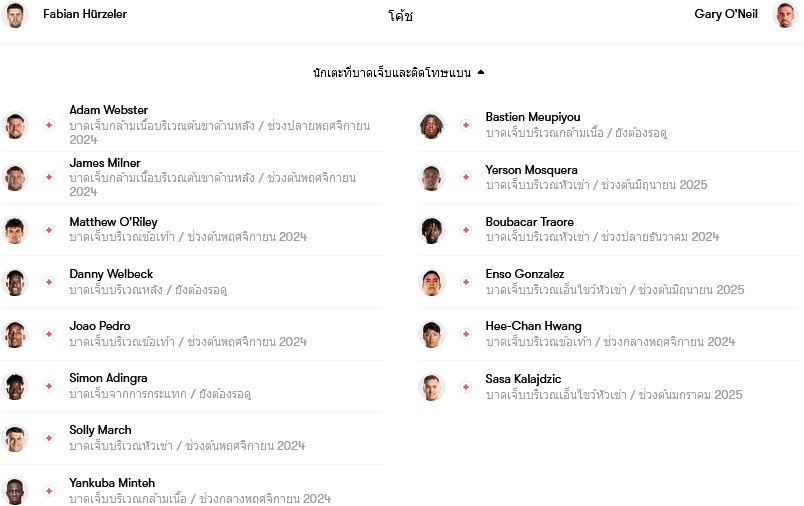Image resolution: width=804 pixels, height=506 pixels.
Task: Click the injury icon next to Sasa Kalajdzic
Action: click(x=466, y=387)
